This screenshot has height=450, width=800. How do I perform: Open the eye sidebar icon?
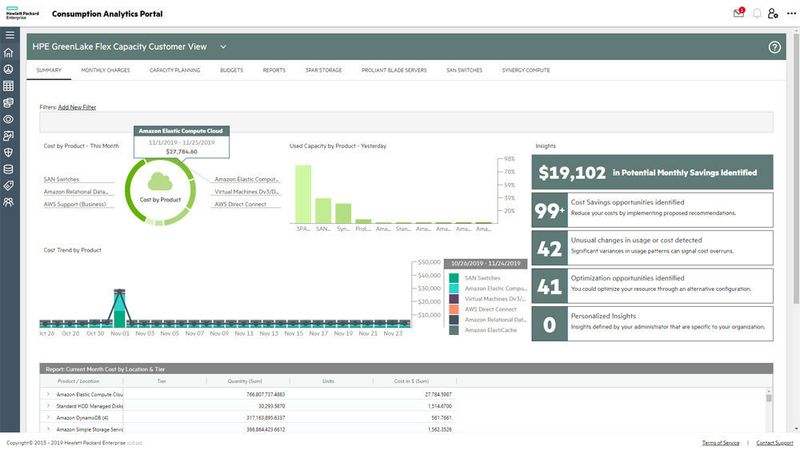(x=9, y=119)
